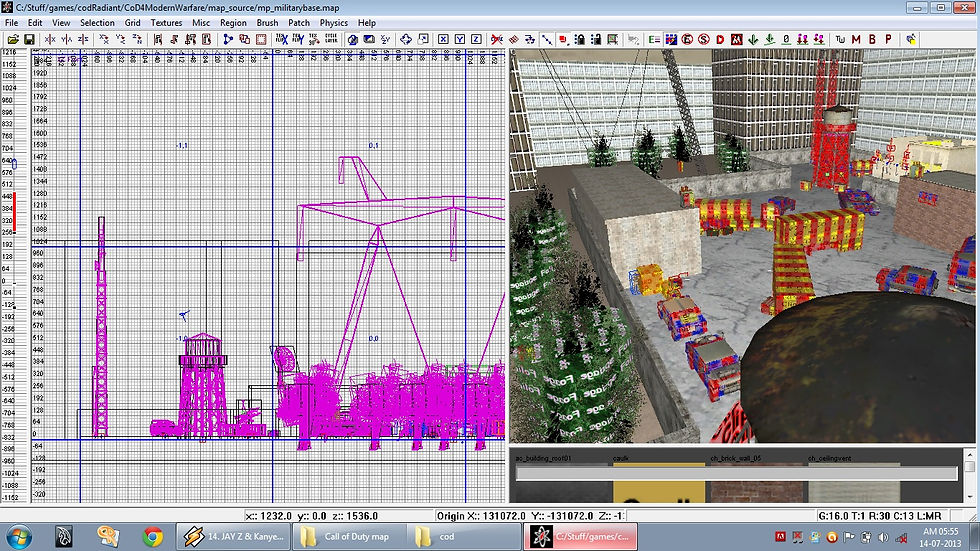Click the underlined 0 toolbar icon
The width and height of the screenshot is (980, 551).
786,39
